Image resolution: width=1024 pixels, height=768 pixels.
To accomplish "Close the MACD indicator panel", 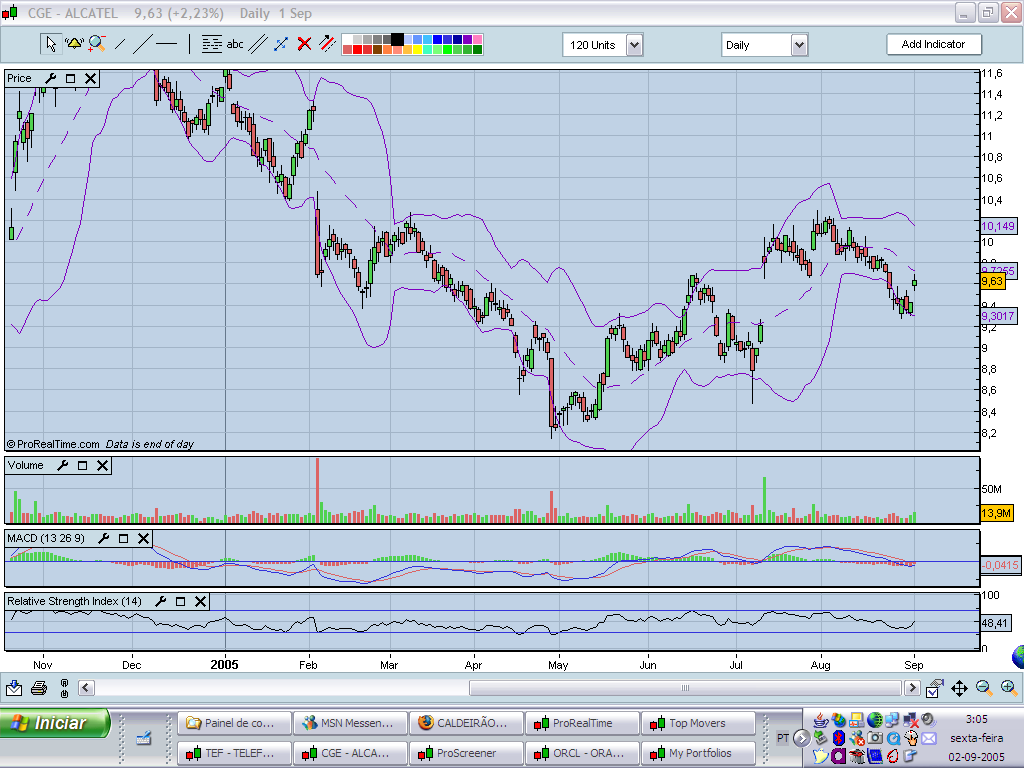I will click(x=144, y=538).
